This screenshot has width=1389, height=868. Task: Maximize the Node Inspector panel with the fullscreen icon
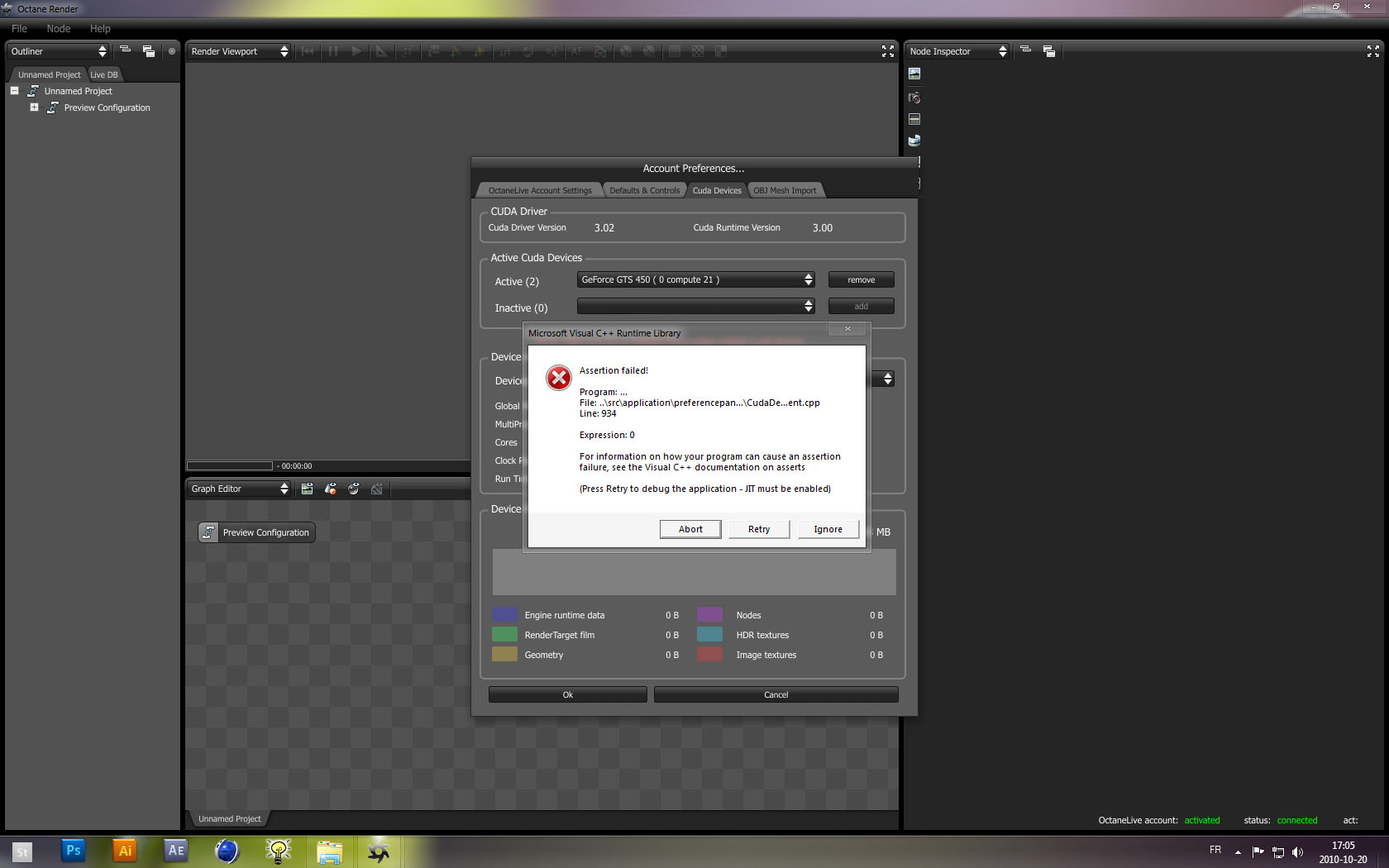point(1373,51)
